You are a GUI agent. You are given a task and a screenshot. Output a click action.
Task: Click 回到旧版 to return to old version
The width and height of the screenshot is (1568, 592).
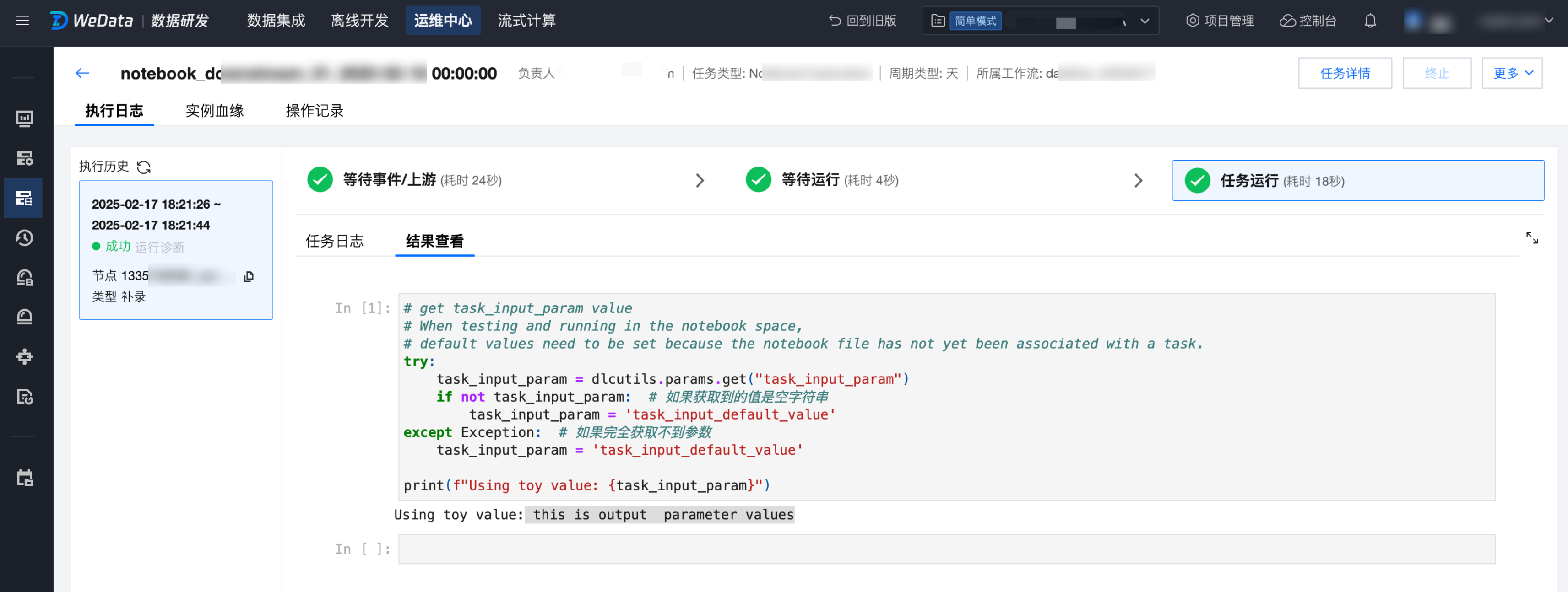click(x=863, y=22)
